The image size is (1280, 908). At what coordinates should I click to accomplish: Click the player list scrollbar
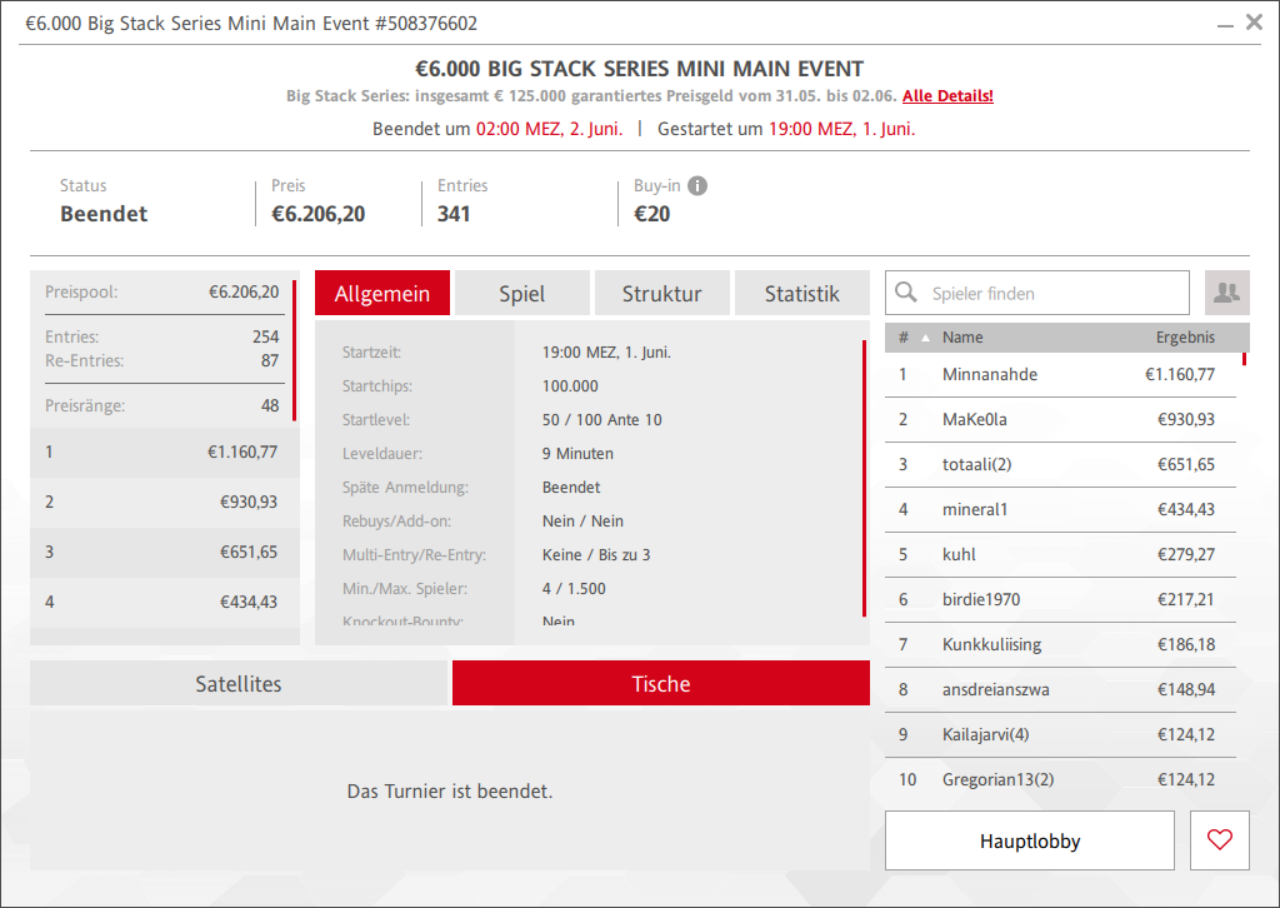click(1245, 358)
